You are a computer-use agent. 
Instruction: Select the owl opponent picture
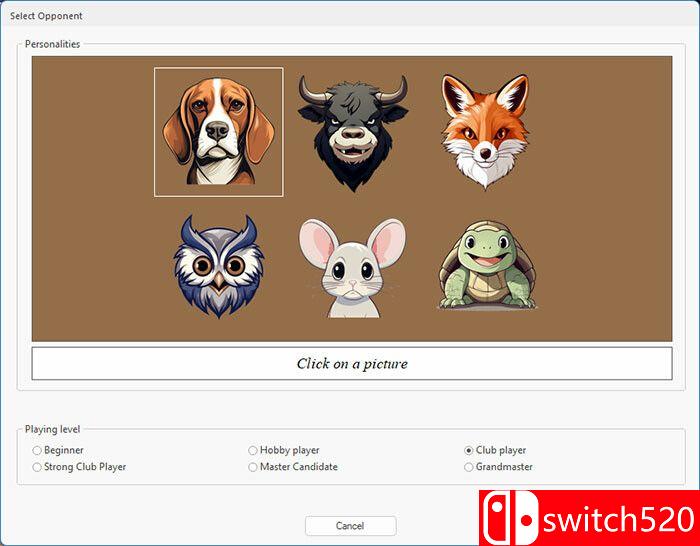pyautogui.click(x=217, y=266)
